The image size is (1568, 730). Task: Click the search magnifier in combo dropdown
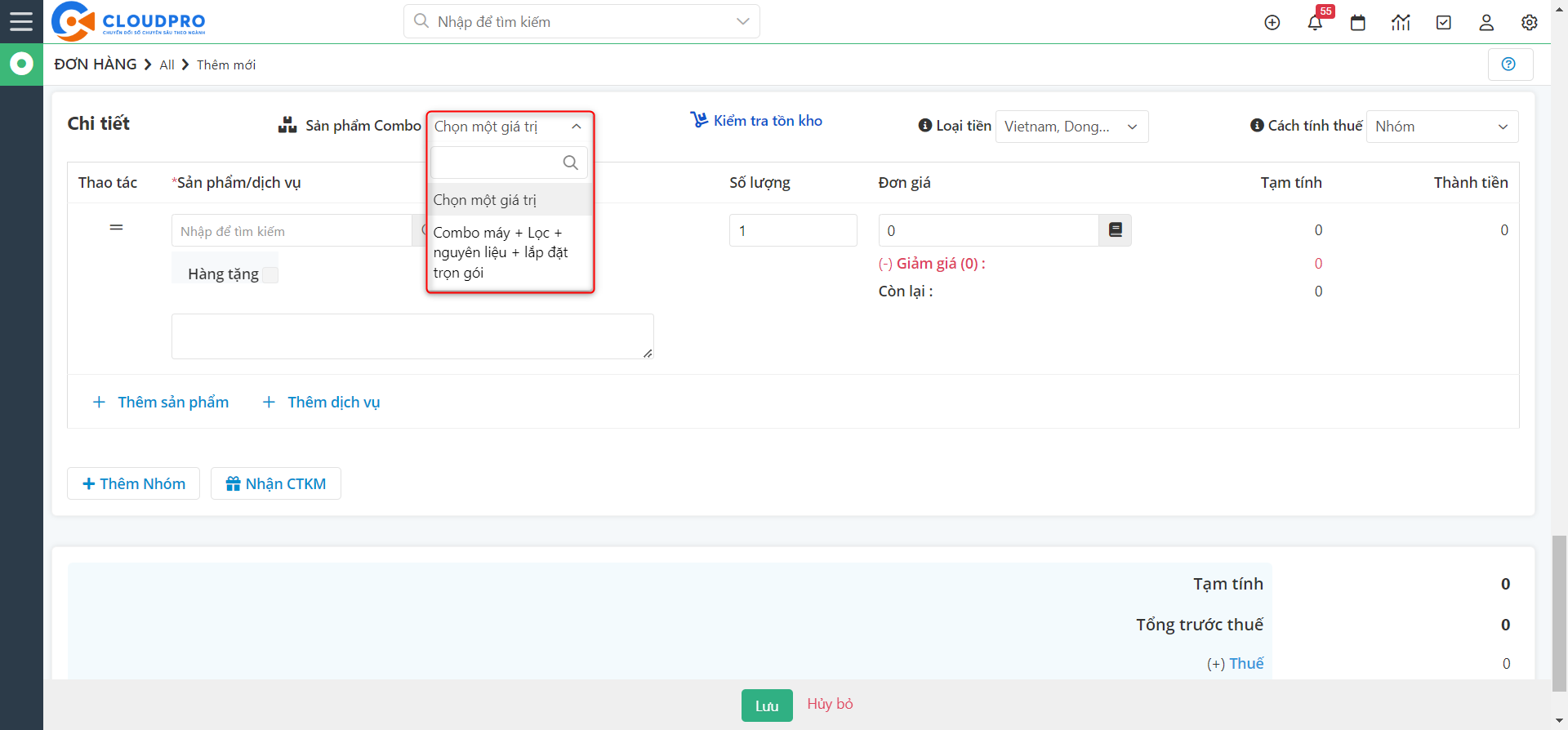point(570,162)
